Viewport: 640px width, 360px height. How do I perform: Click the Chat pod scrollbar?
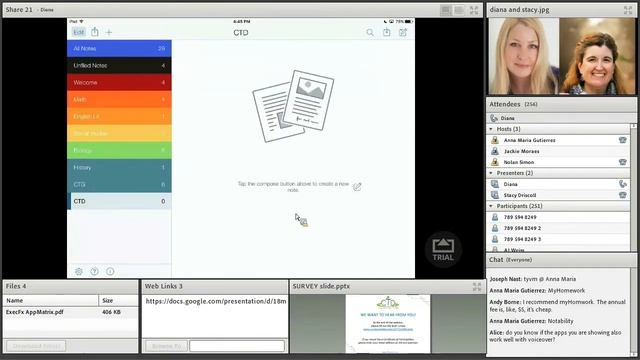click(x=633, y=312)
